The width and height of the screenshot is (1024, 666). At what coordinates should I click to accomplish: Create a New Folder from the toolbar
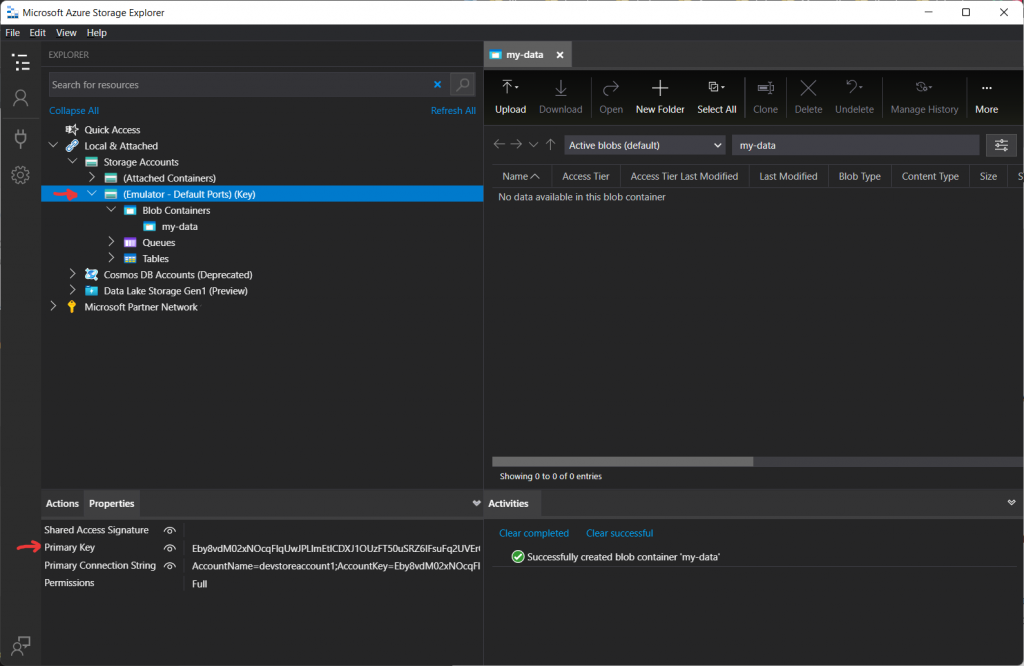coord(660,97)
